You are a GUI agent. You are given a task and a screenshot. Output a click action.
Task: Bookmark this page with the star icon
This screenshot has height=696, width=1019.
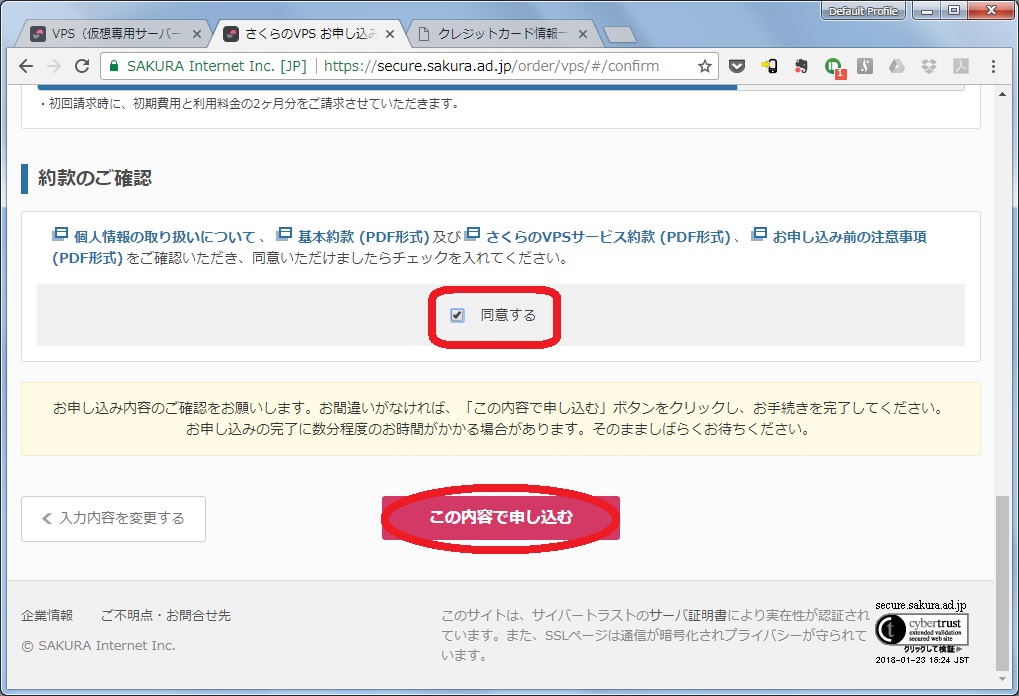click(x=704, y=66)
